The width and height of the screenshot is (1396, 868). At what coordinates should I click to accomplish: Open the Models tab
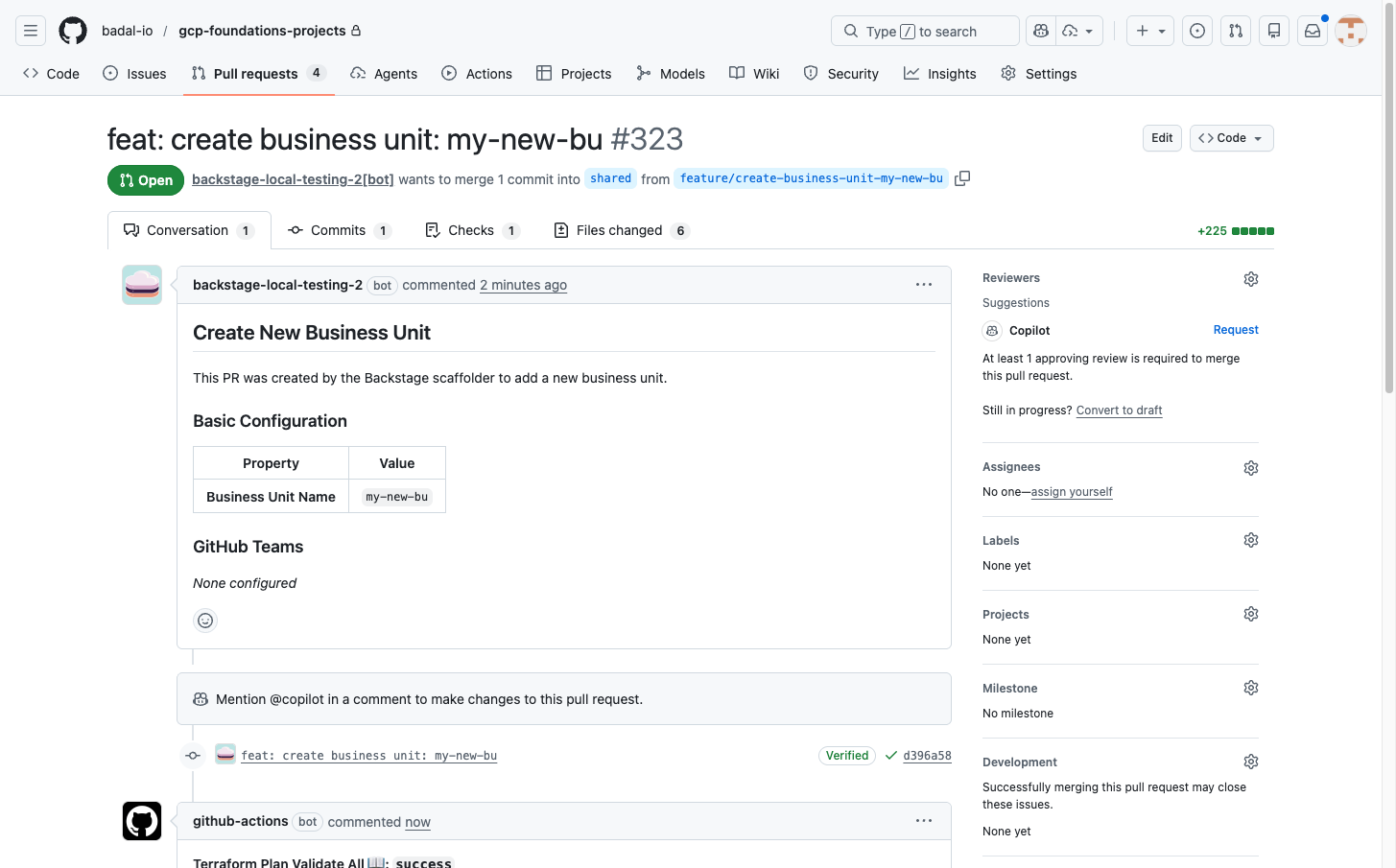[671, 74]
